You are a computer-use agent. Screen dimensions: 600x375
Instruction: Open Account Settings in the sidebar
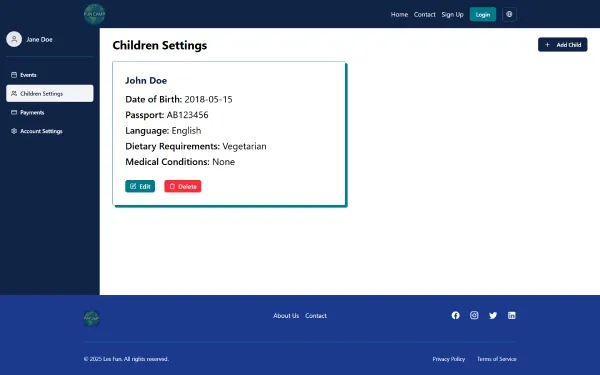pos(50,131)
